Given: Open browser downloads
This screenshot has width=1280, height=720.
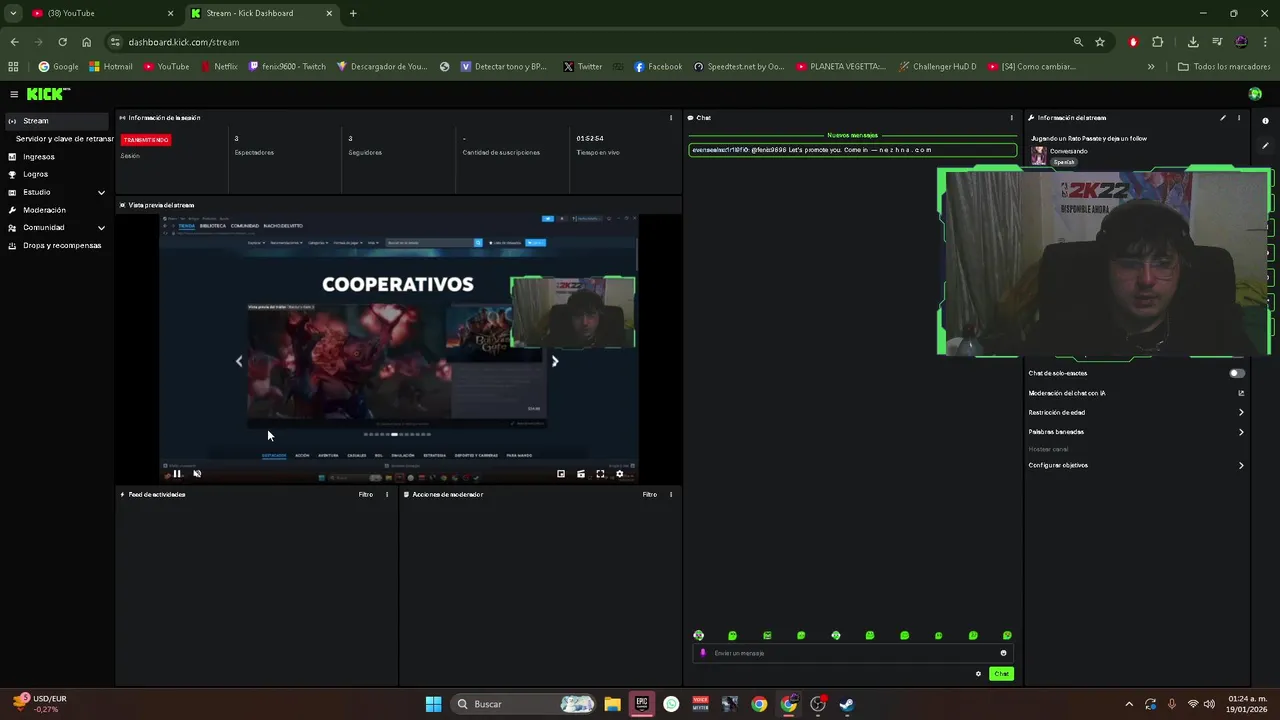Looking at the screenshot, I should click(x=1193, y=42).
